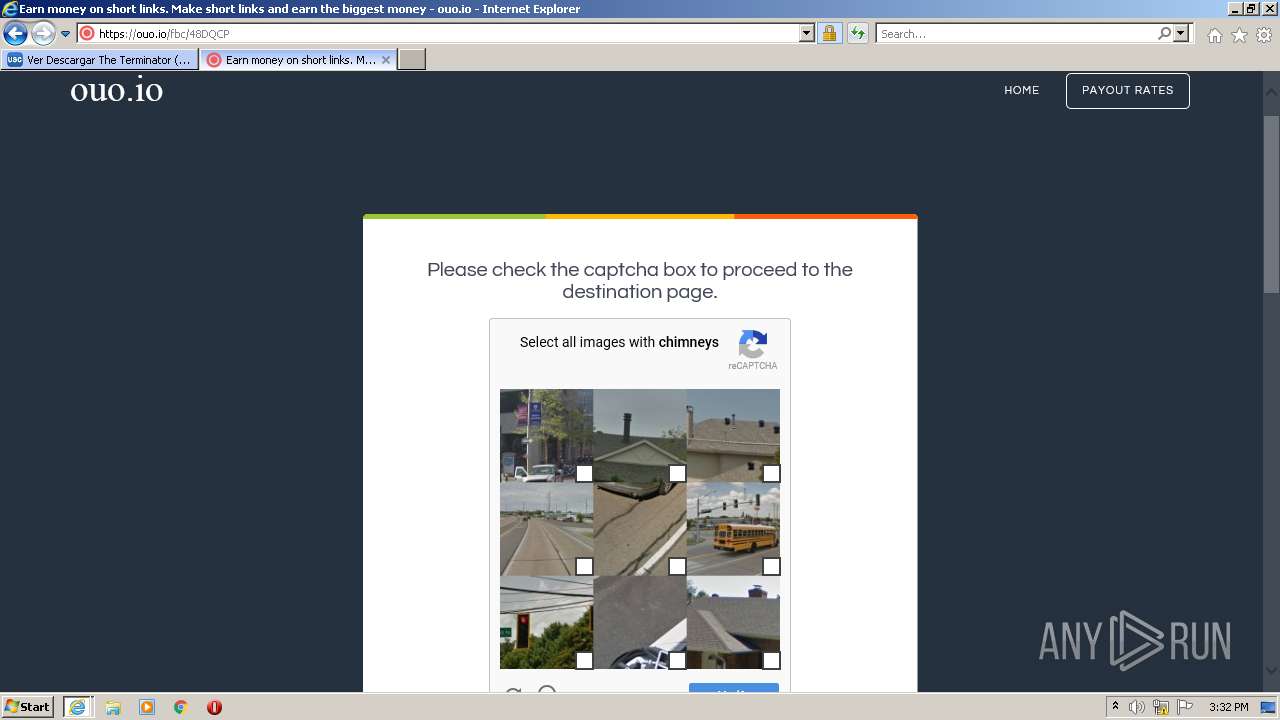Open the Windows Start menu

pos(28,707)
